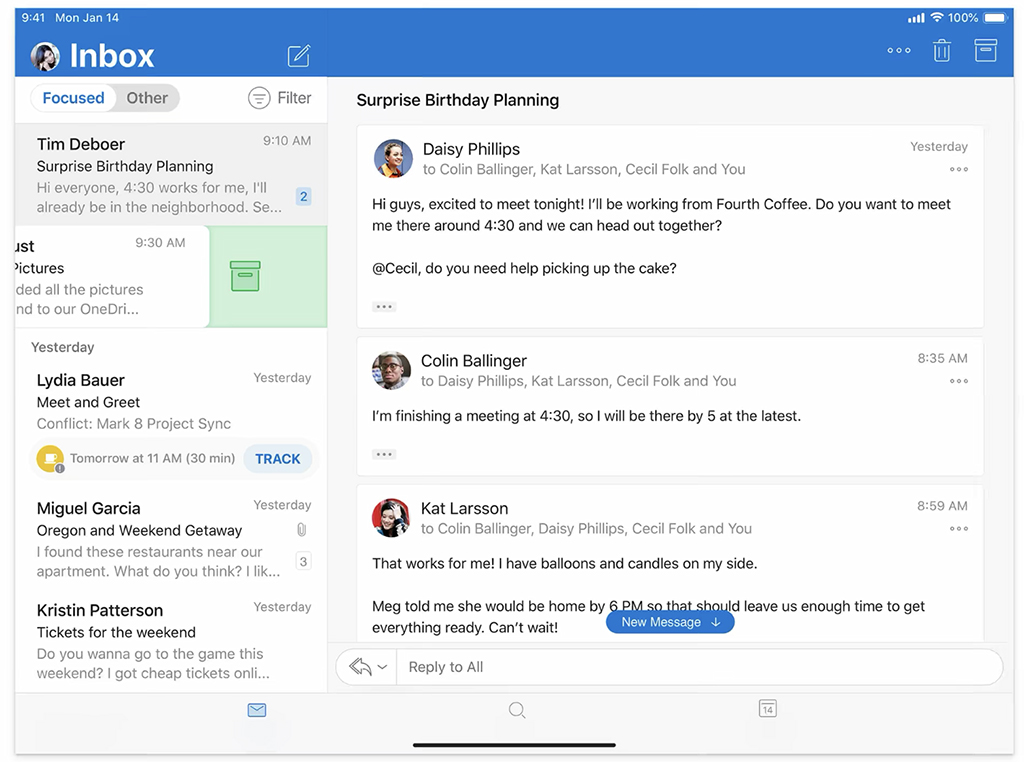The height and width of the screenshot is (762, 1024).
Task: Open the account profile avatar
Action: coord(45,57)
